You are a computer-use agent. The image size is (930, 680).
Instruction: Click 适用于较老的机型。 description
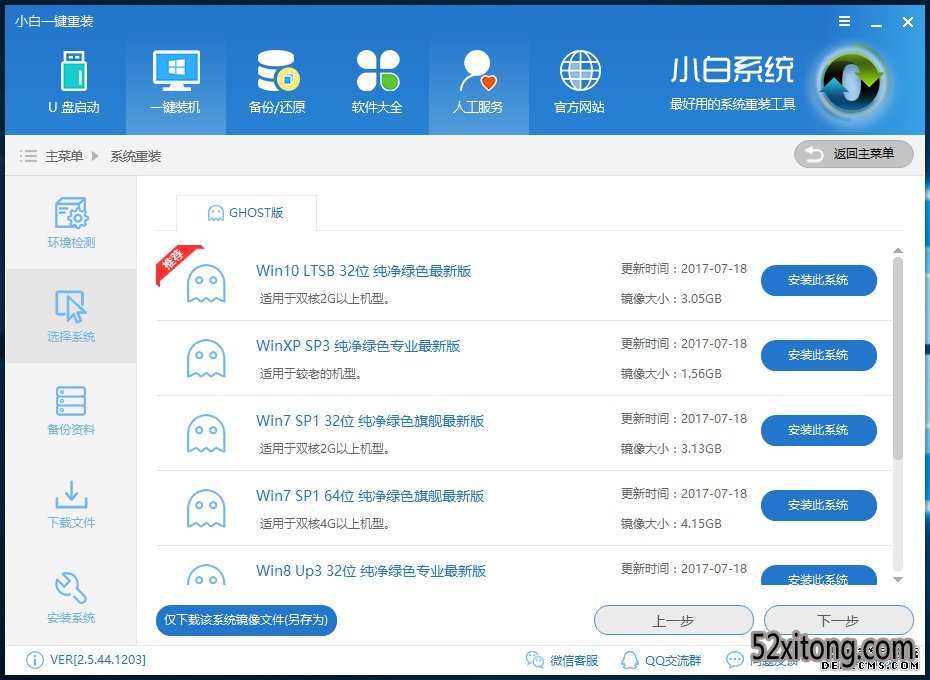(311, 374)
